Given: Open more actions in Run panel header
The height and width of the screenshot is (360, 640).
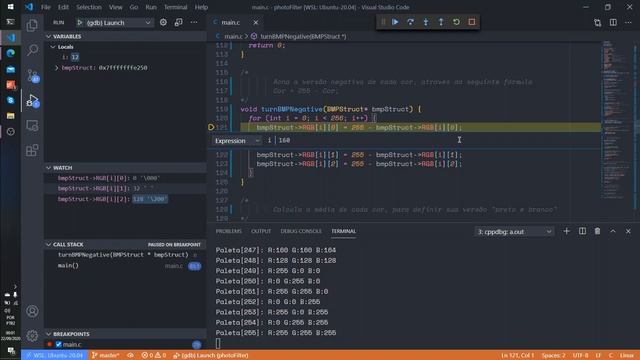Looking at the screenshot, I should click(194, 22).
